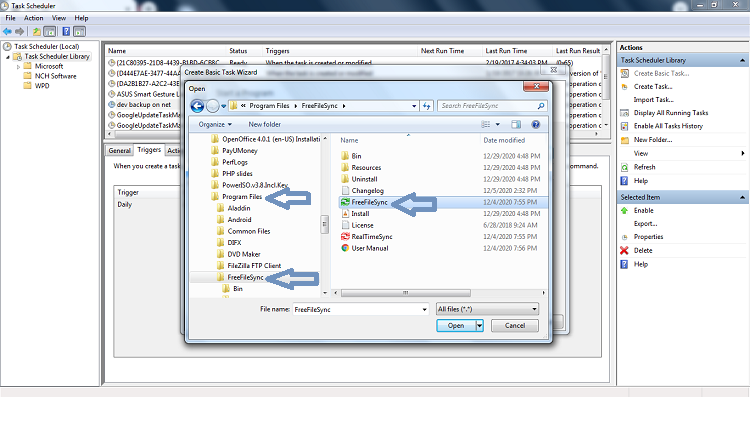The image size is (750, 421).
Task: Open the view options dropdown arrow
Action: click(497, 124)
